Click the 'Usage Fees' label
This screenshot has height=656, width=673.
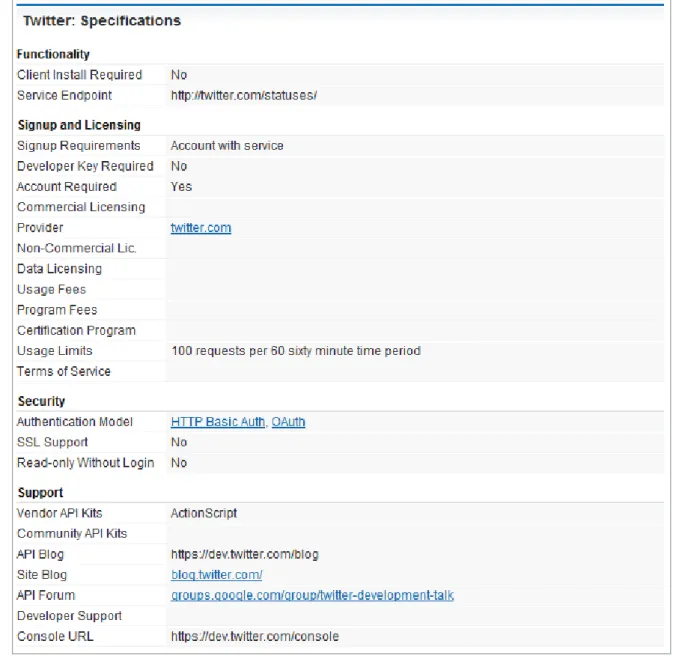pos(52,289)
